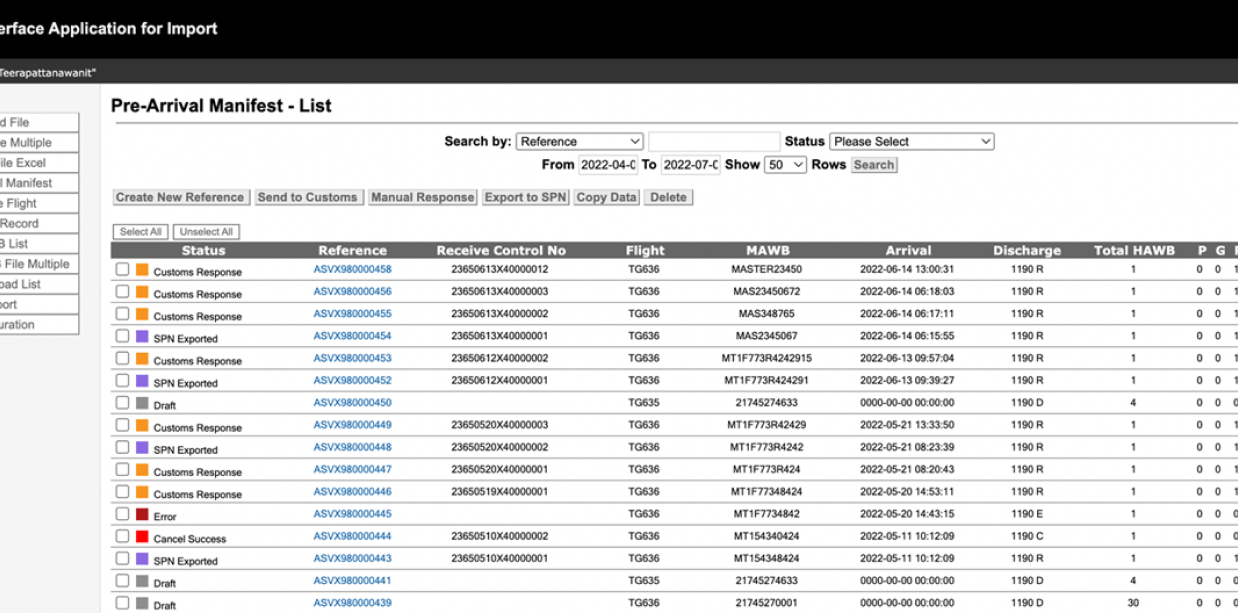Viewport: 1238px width, 613px height.
Task: Click the purple SPN Exported icon for ASVX980000454
Action: [x=142, y=337]
